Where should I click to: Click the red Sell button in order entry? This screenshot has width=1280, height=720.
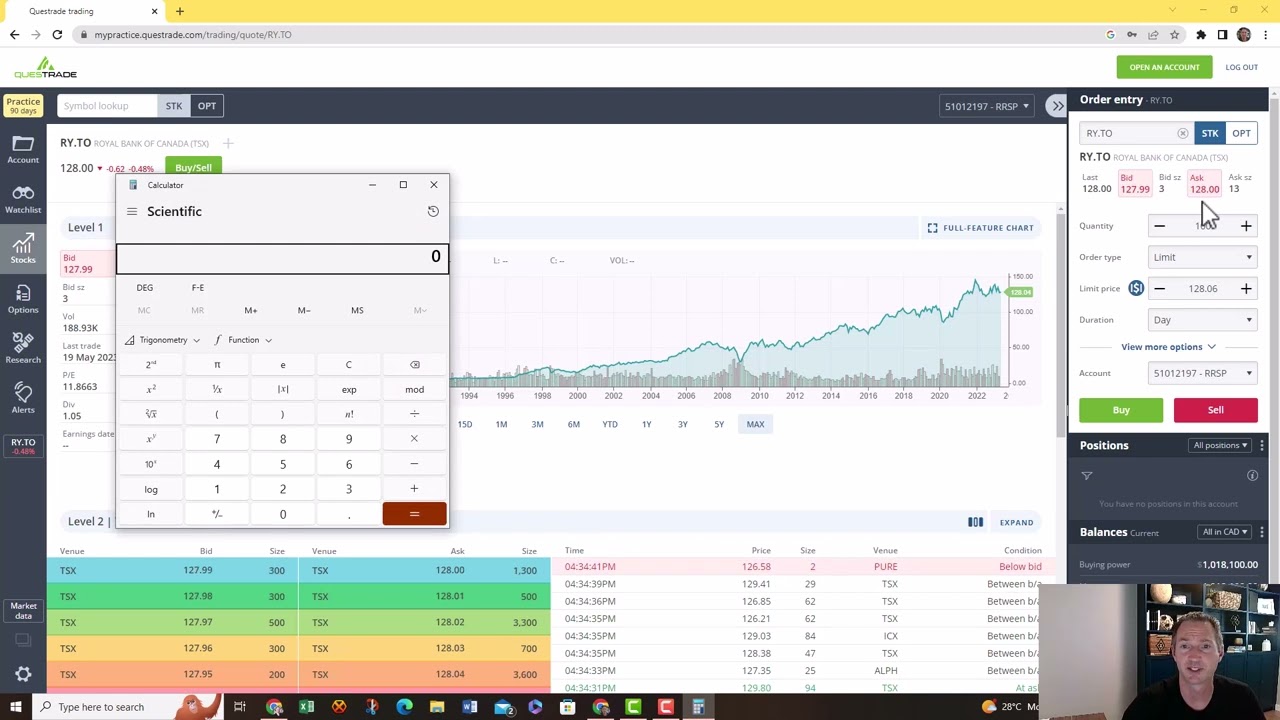pos(1215,410)
